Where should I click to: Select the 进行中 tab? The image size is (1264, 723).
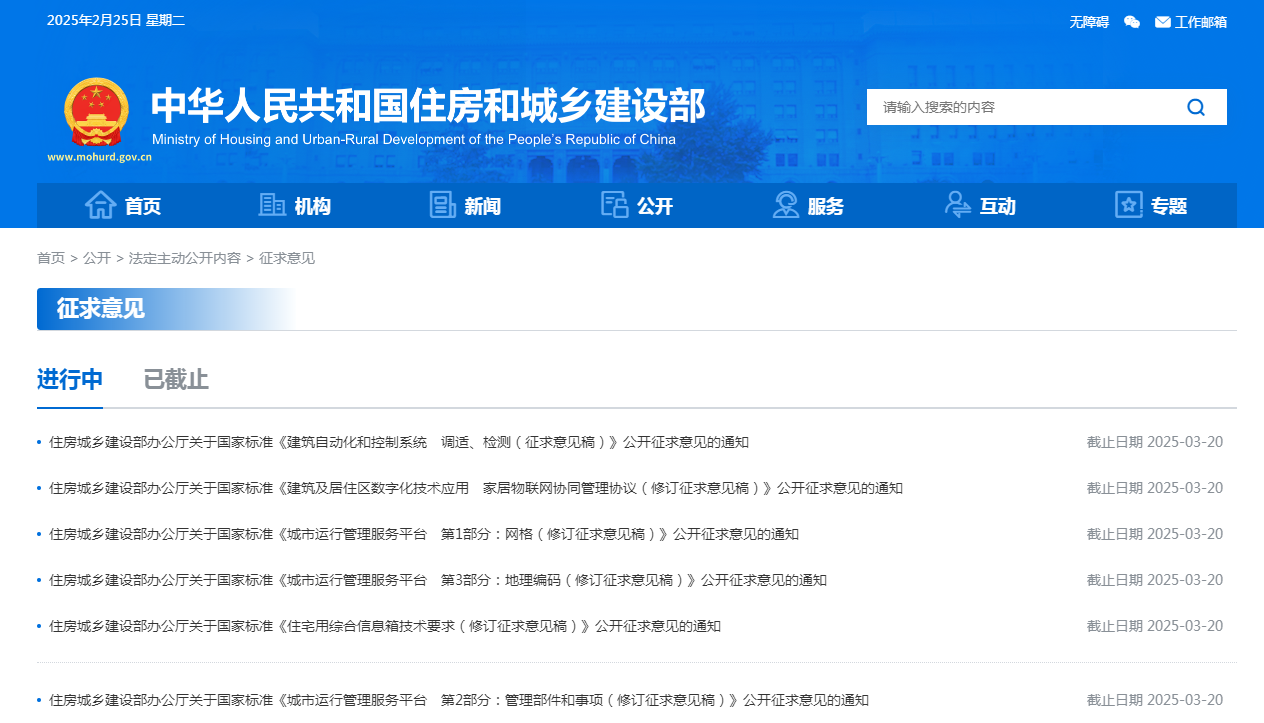[70, 380]
